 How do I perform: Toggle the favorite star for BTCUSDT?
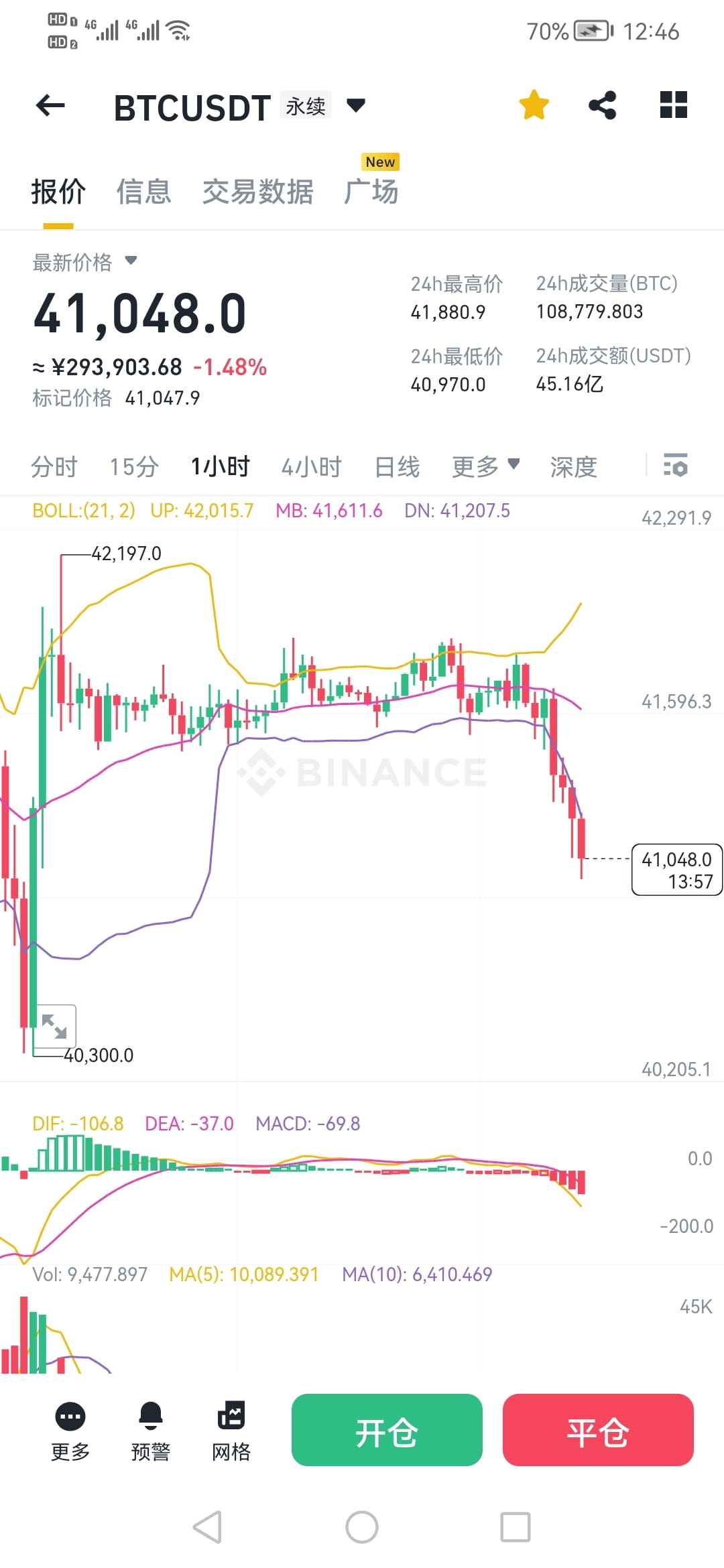click(x=533, y=105)
